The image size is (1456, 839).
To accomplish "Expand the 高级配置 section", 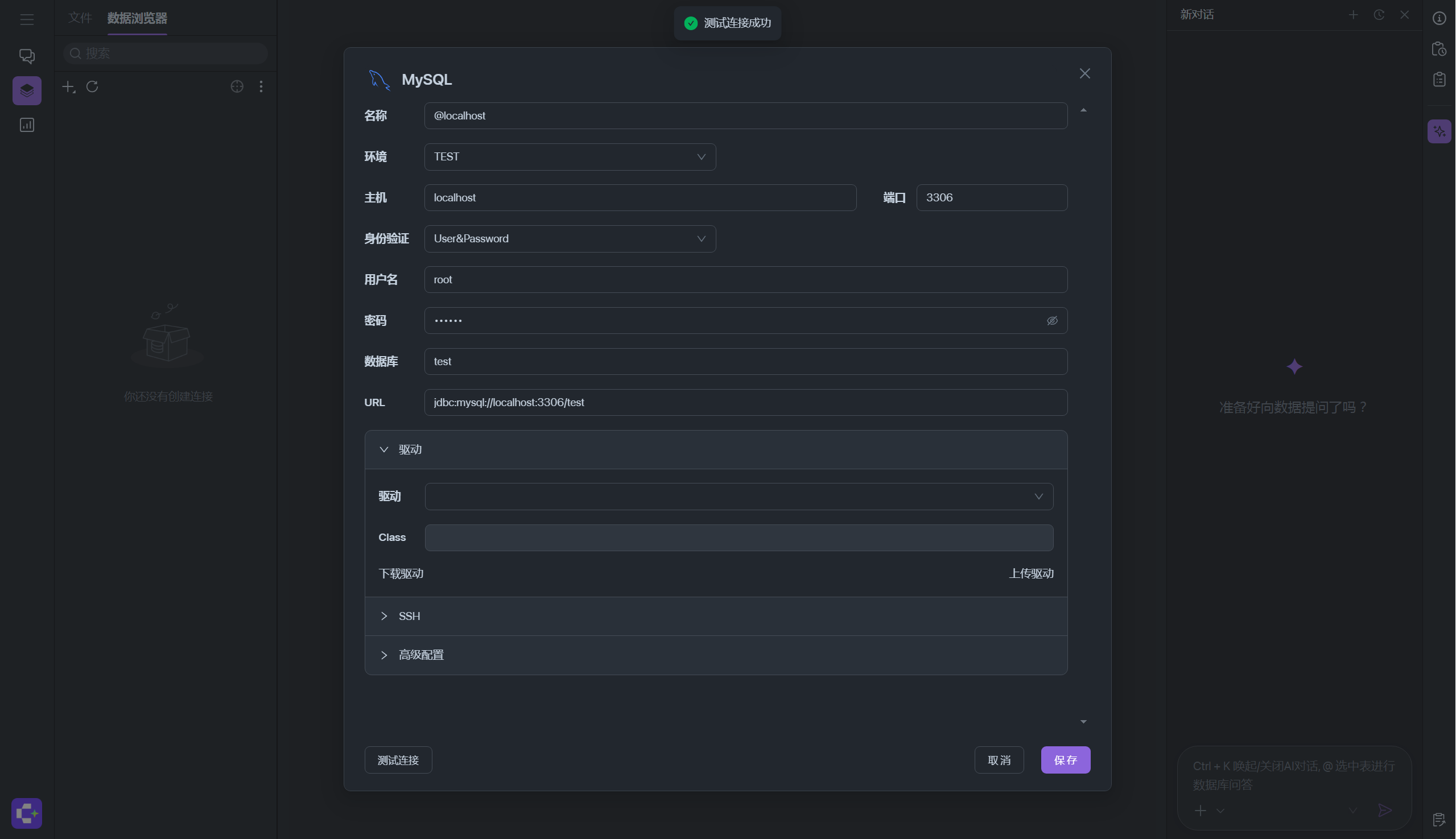I will (x=716, y=655).
